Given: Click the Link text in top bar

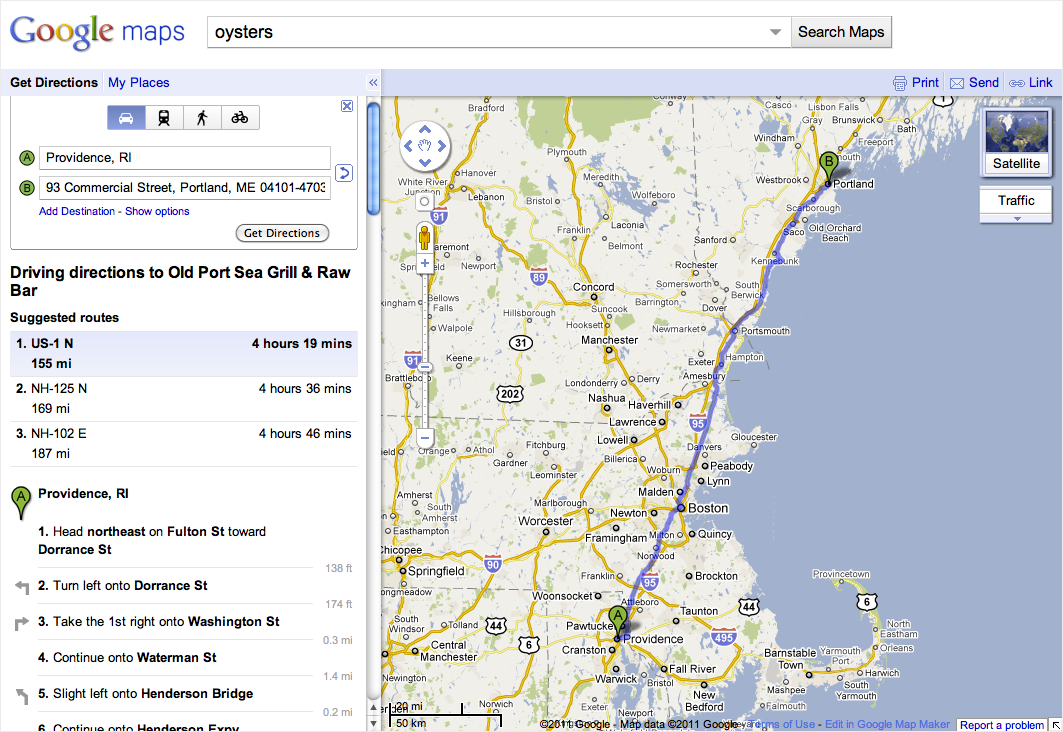Looking at the screenshot, I should click(1041, 83).
